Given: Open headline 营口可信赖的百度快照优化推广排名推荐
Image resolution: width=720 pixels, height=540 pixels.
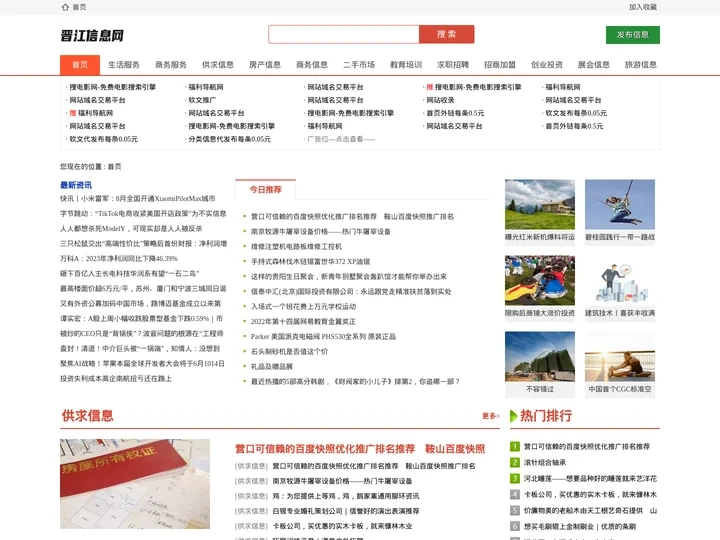Looking at the screenshot, I should [x=360, y=449].
